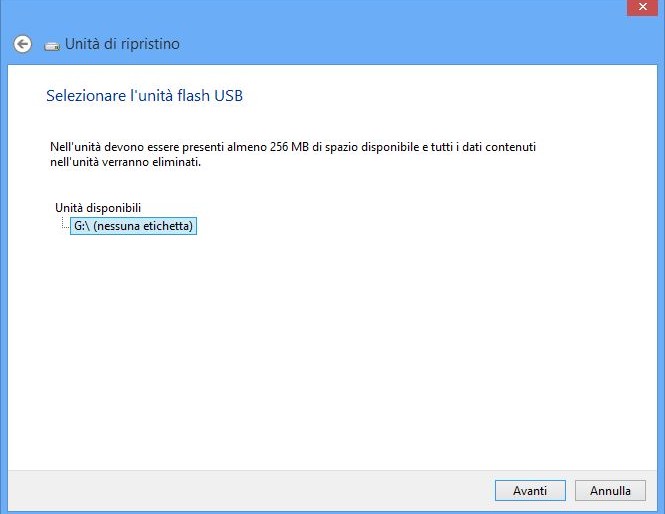Click the Unità di ripristino window title
The image size is (665, 514).
pos(122,44)
